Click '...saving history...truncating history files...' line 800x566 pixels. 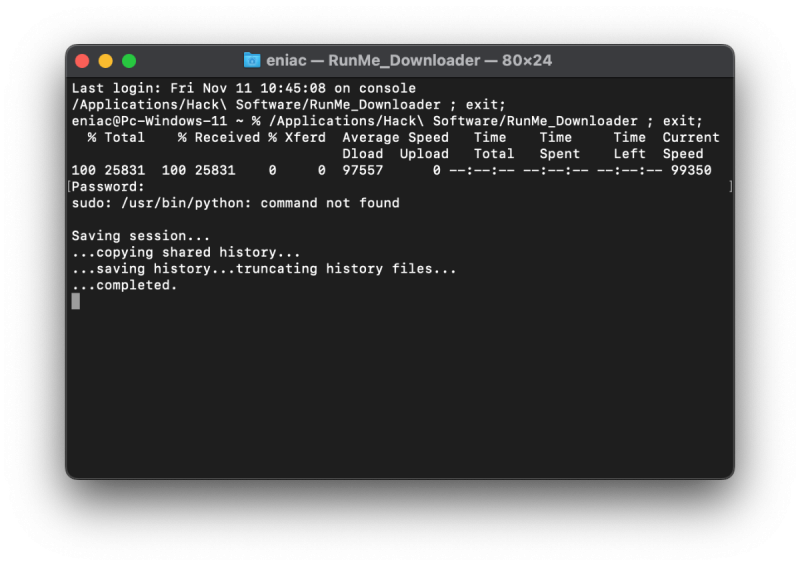pos(264,268)
